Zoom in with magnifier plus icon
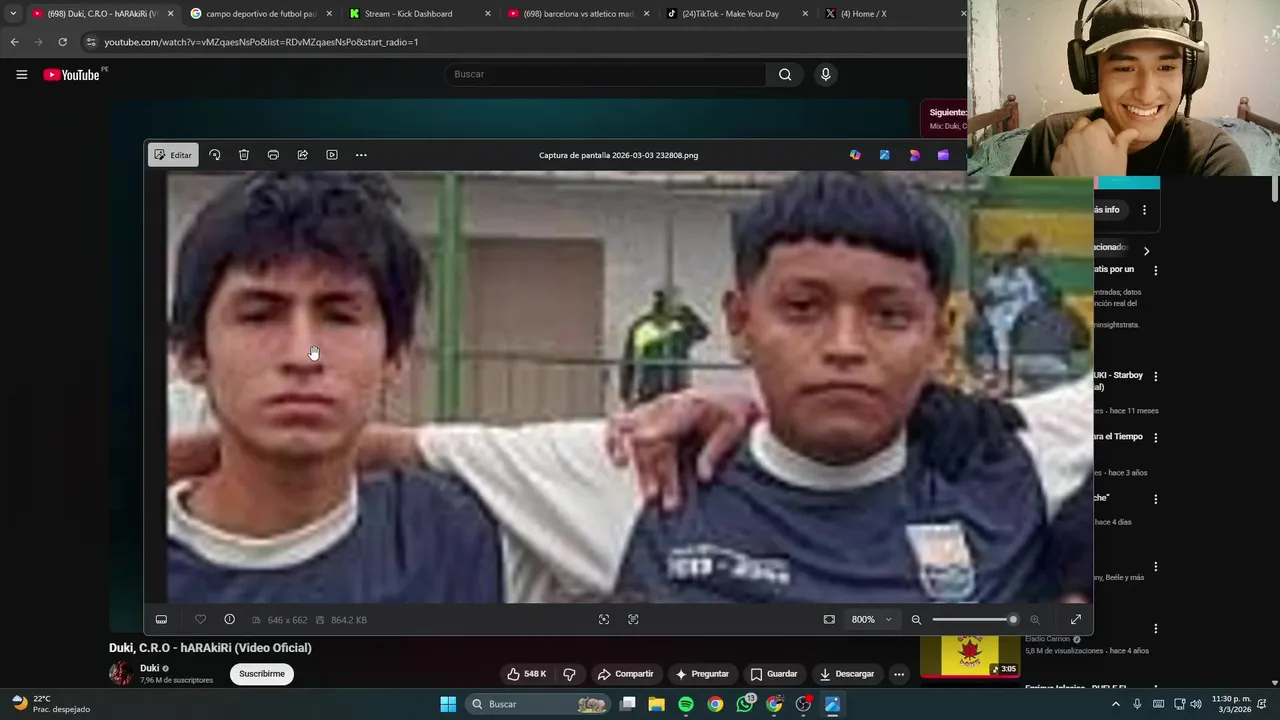 [x=1035, y=620]
